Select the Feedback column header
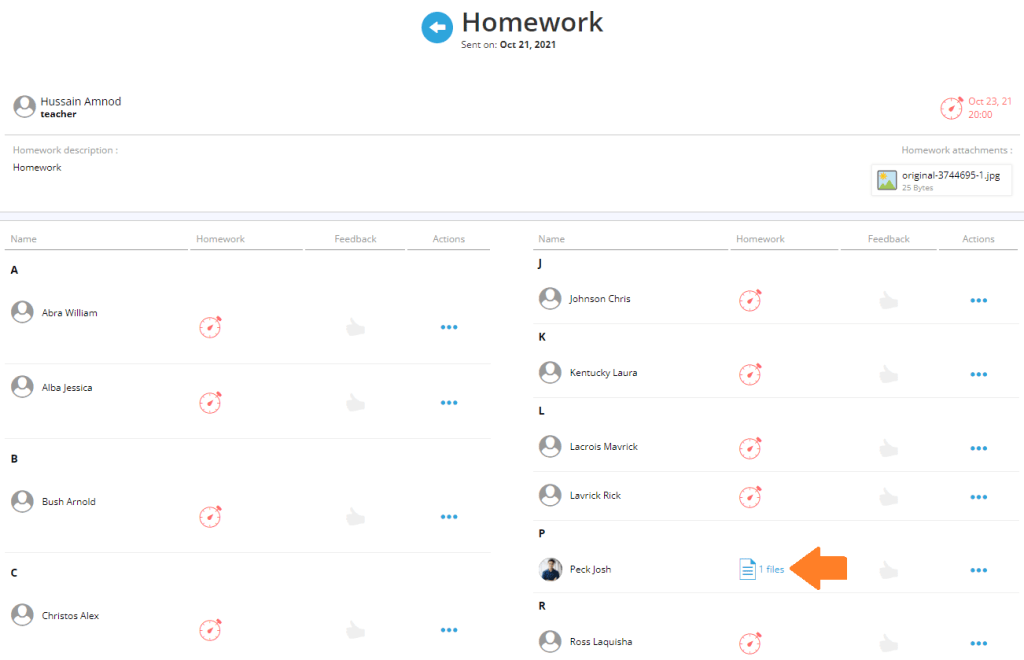The width and height of the screenshot is (1024, 660). tap(355, 238)
